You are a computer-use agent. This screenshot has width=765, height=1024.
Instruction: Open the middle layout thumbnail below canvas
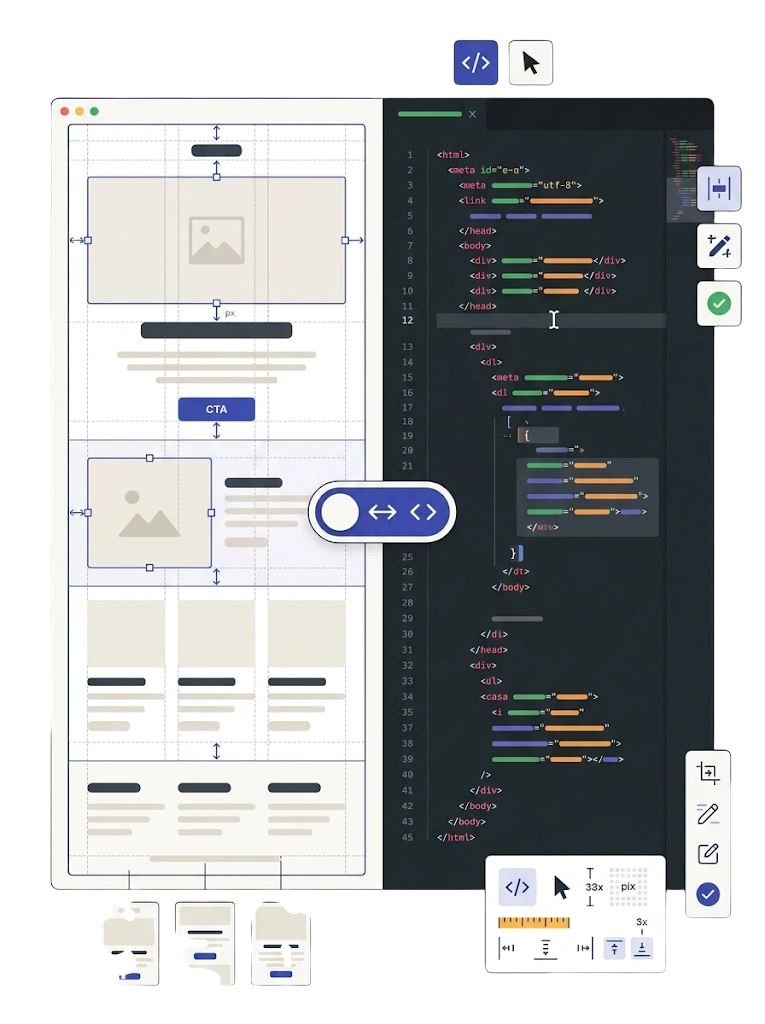click(x=205, y=944)
